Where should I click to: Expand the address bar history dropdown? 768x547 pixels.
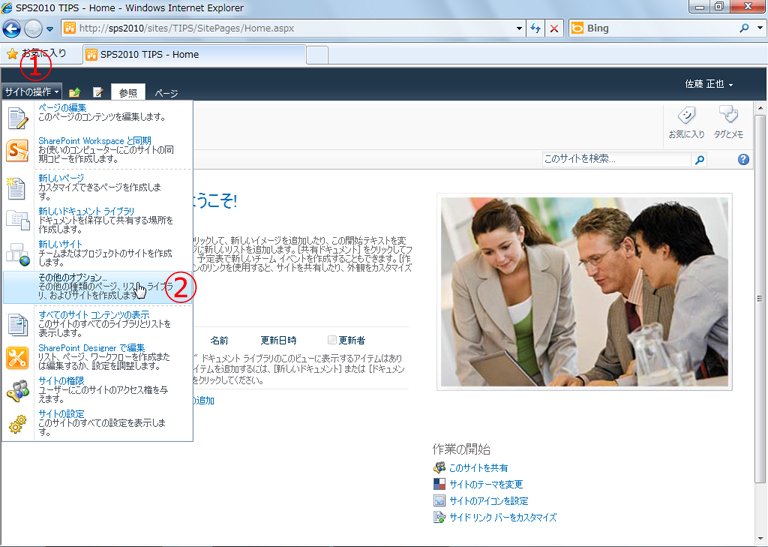click(x=519, y=29)
